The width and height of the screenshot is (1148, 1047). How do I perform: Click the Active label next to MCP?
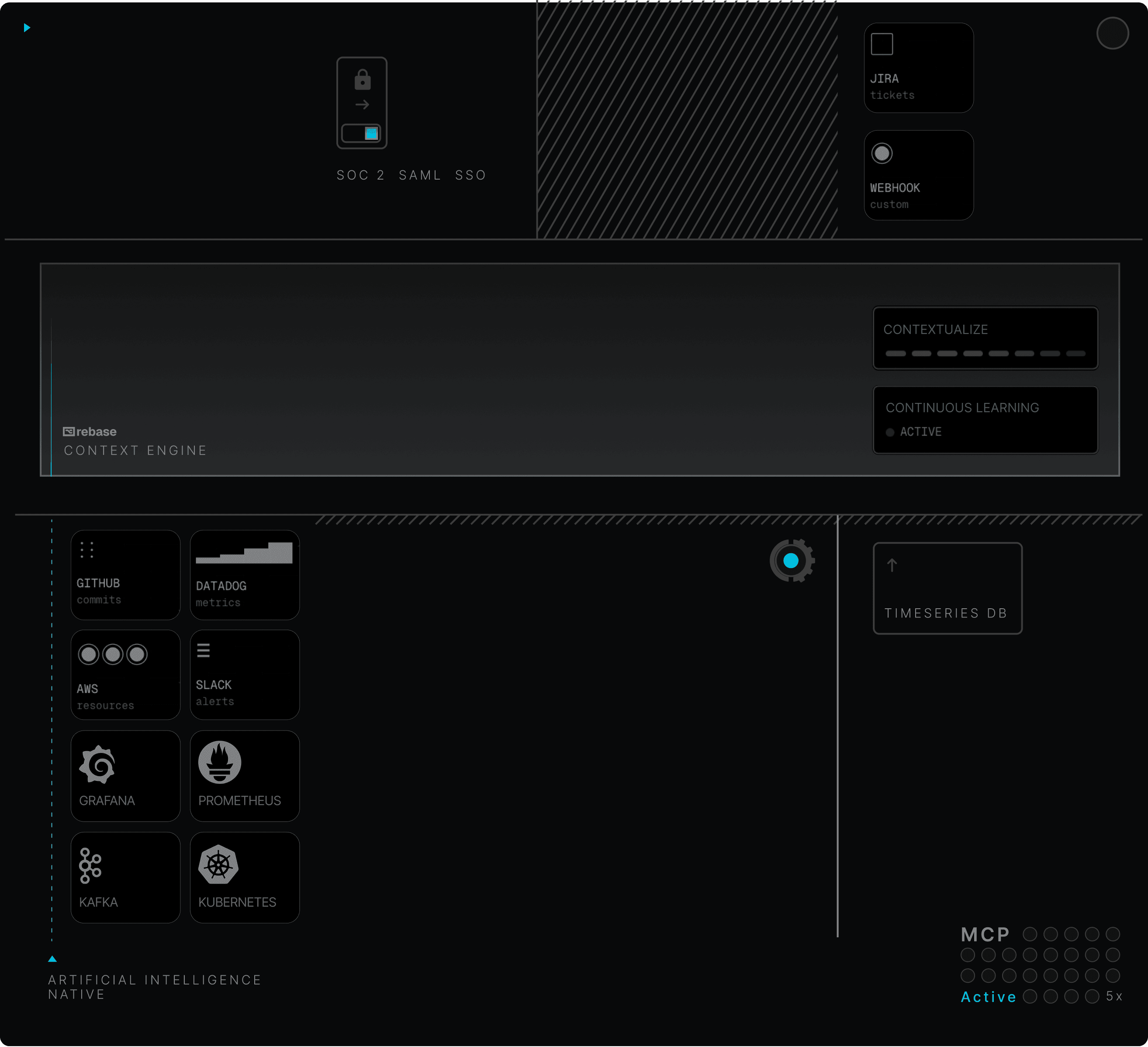[988, 997]
